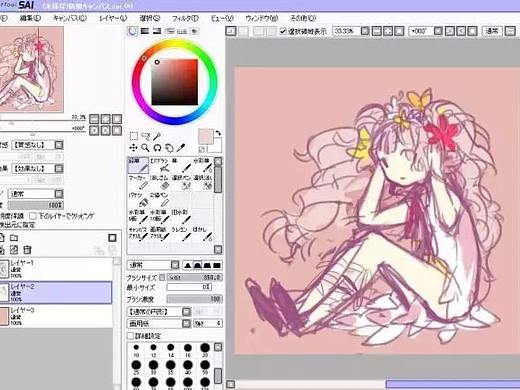Screen dimensions: 520x390
Task: Click zoom out button in top toolbar
Action: point(377,31)
